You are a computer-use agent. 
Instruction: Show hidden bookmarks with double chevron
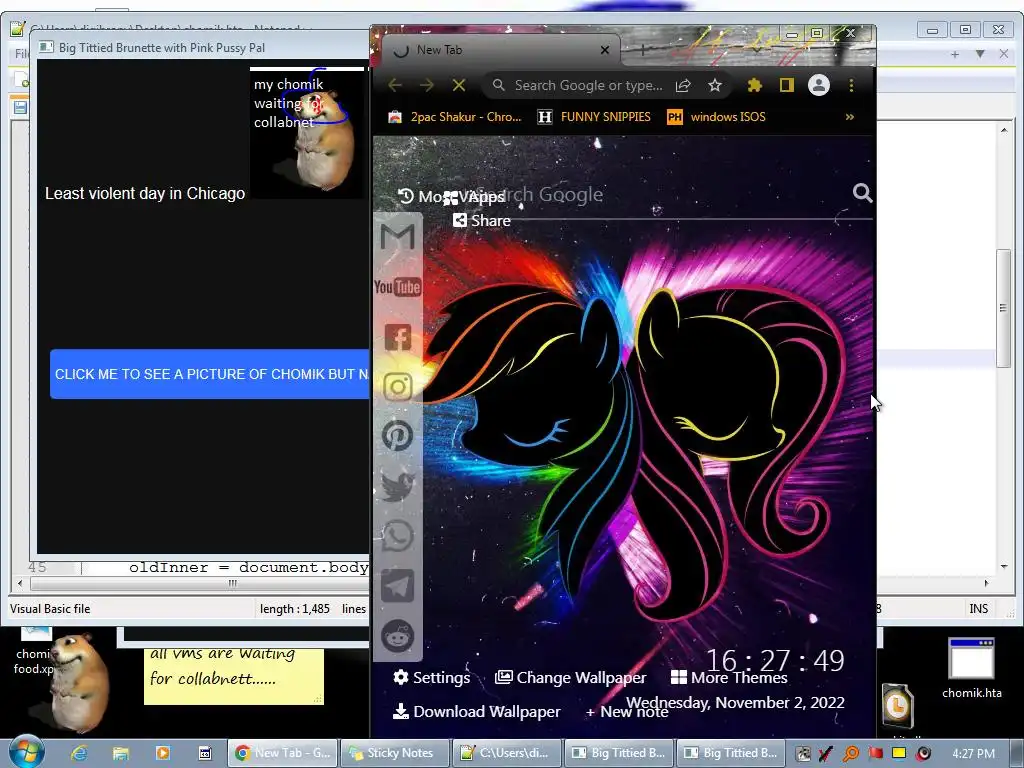pos(849,117)
